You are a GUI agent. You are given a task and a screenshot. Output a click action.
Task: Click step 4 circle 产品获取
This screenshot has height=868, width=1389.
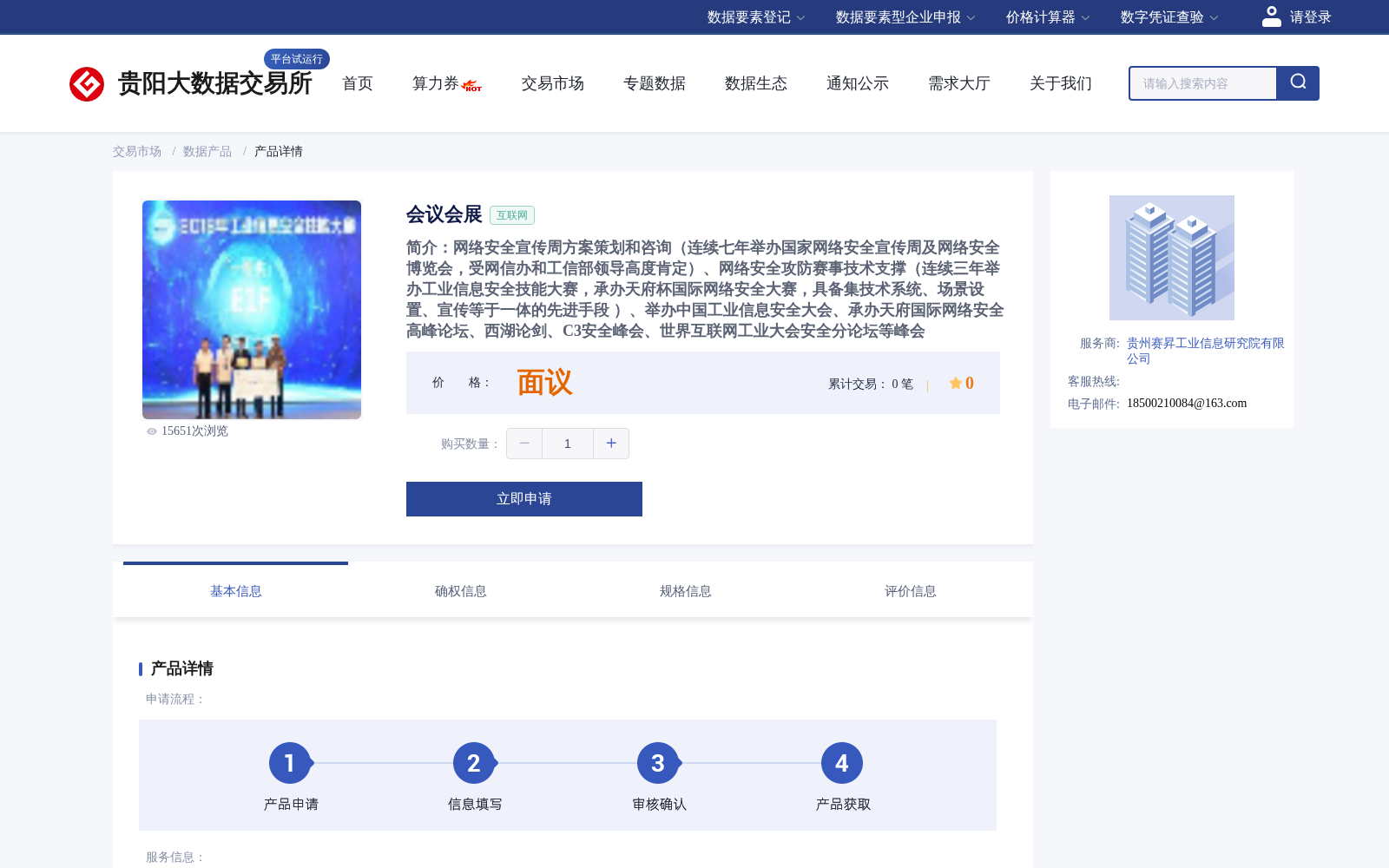click(x=842, y=763)
